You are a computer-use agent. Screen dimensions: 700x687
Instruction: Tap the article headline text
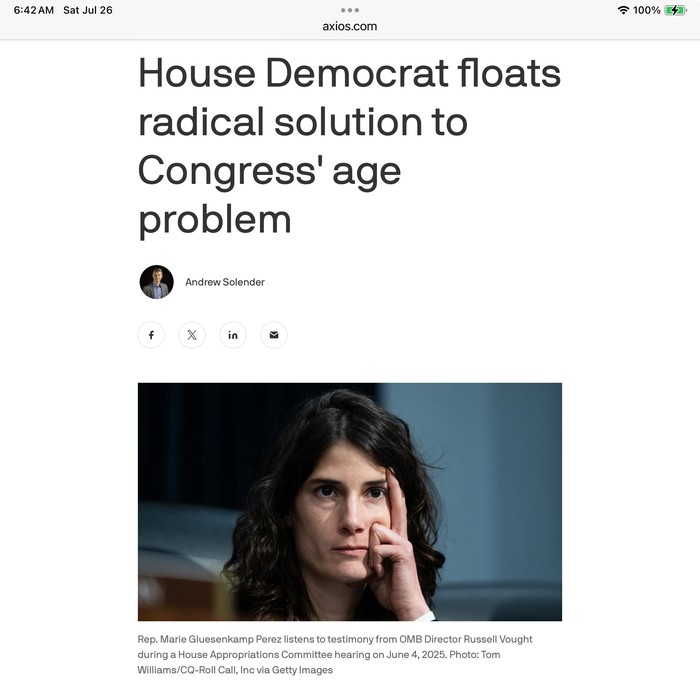coord(349,146)
